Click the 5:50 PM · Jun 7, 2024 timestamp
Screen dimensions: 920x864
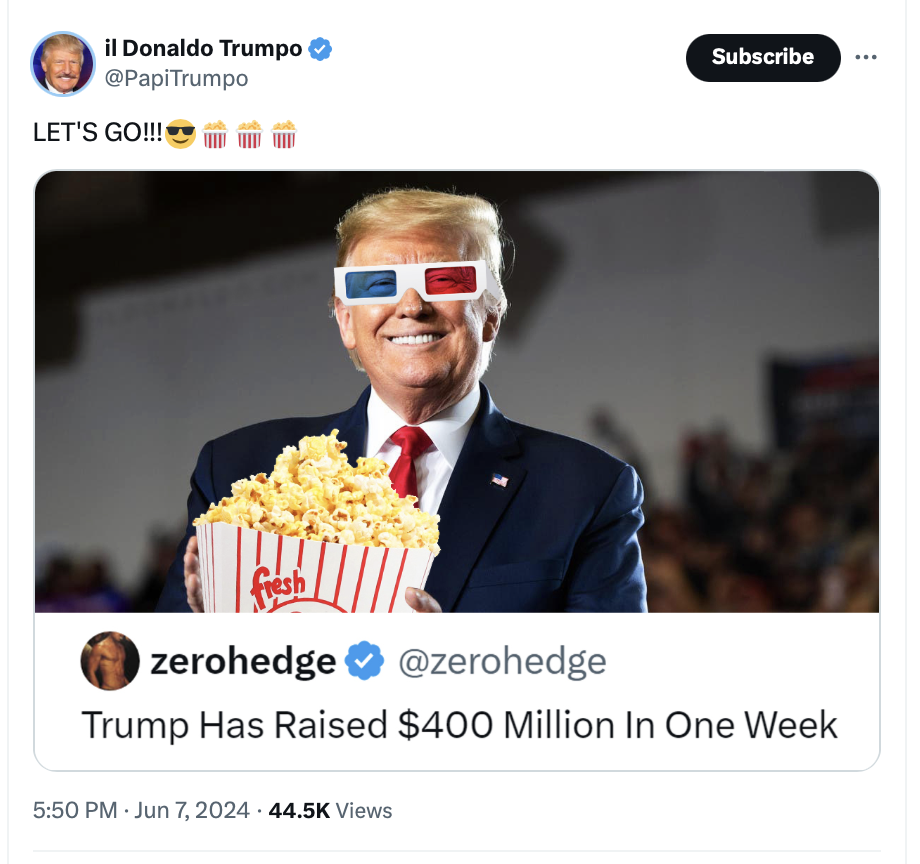click(141, 810)
